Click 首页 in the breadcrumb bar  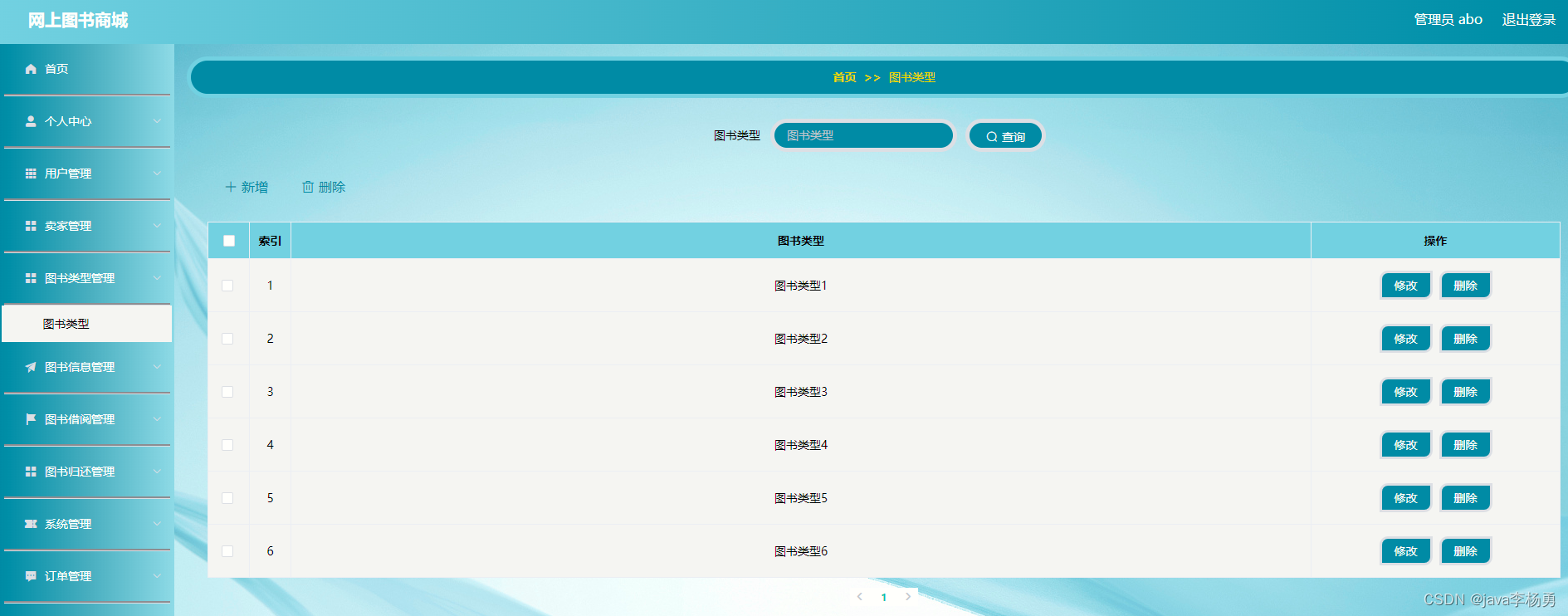pos(844,77)
